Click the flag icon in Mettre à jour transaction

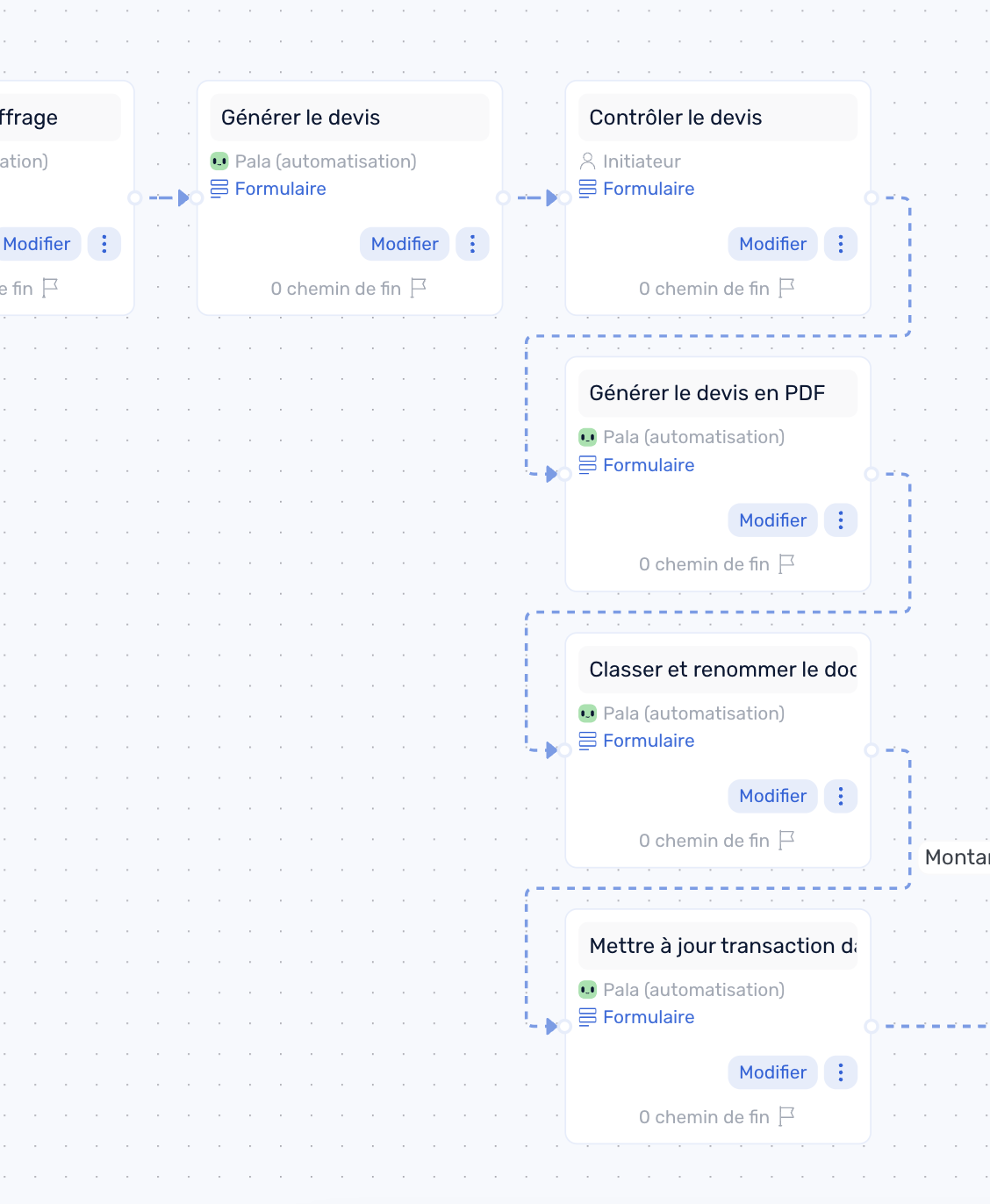pos(786,1116)
